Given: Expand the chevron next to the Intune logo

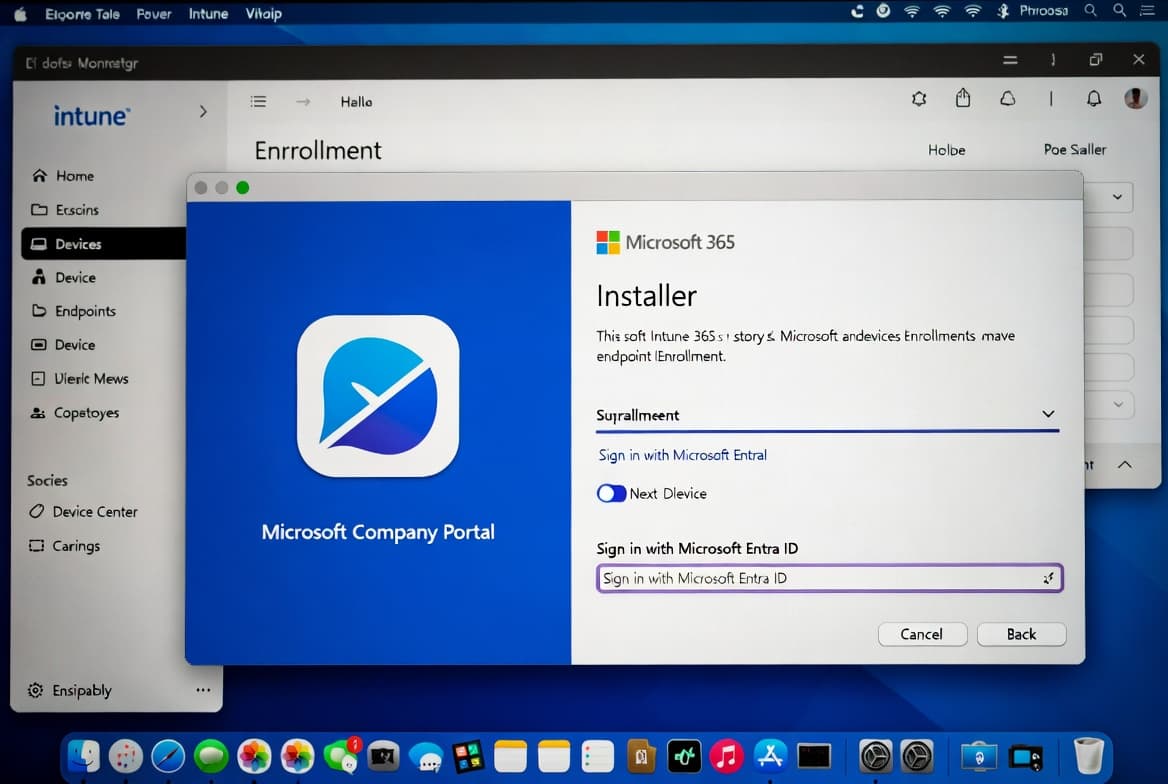Looking at the screenshot, I should coord(203,112).
